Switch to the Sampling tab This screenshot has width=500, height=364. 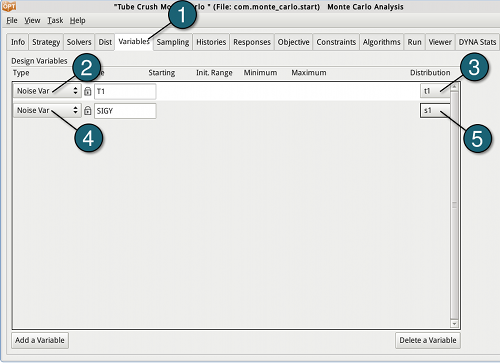pos(173,42)
